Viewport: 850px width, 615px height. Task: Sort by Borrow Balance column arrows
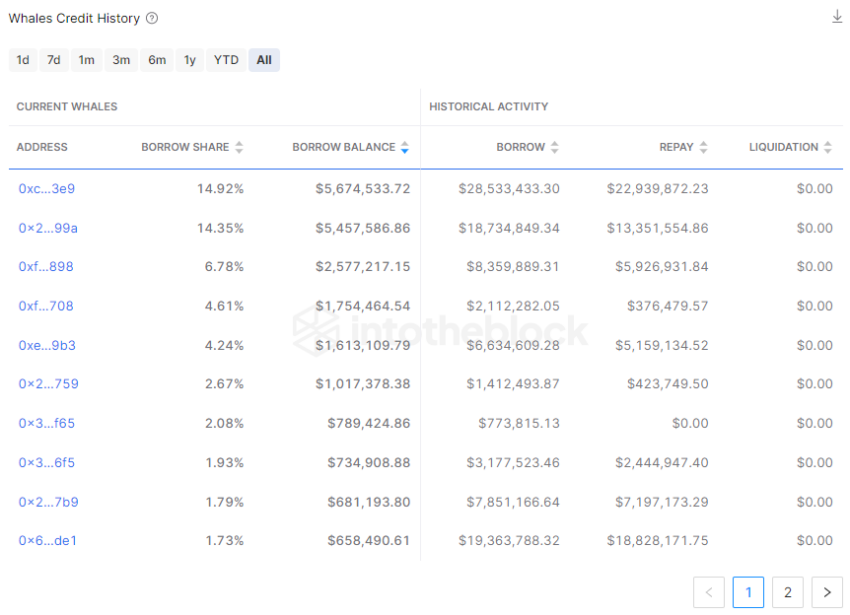tap(405, 147)
